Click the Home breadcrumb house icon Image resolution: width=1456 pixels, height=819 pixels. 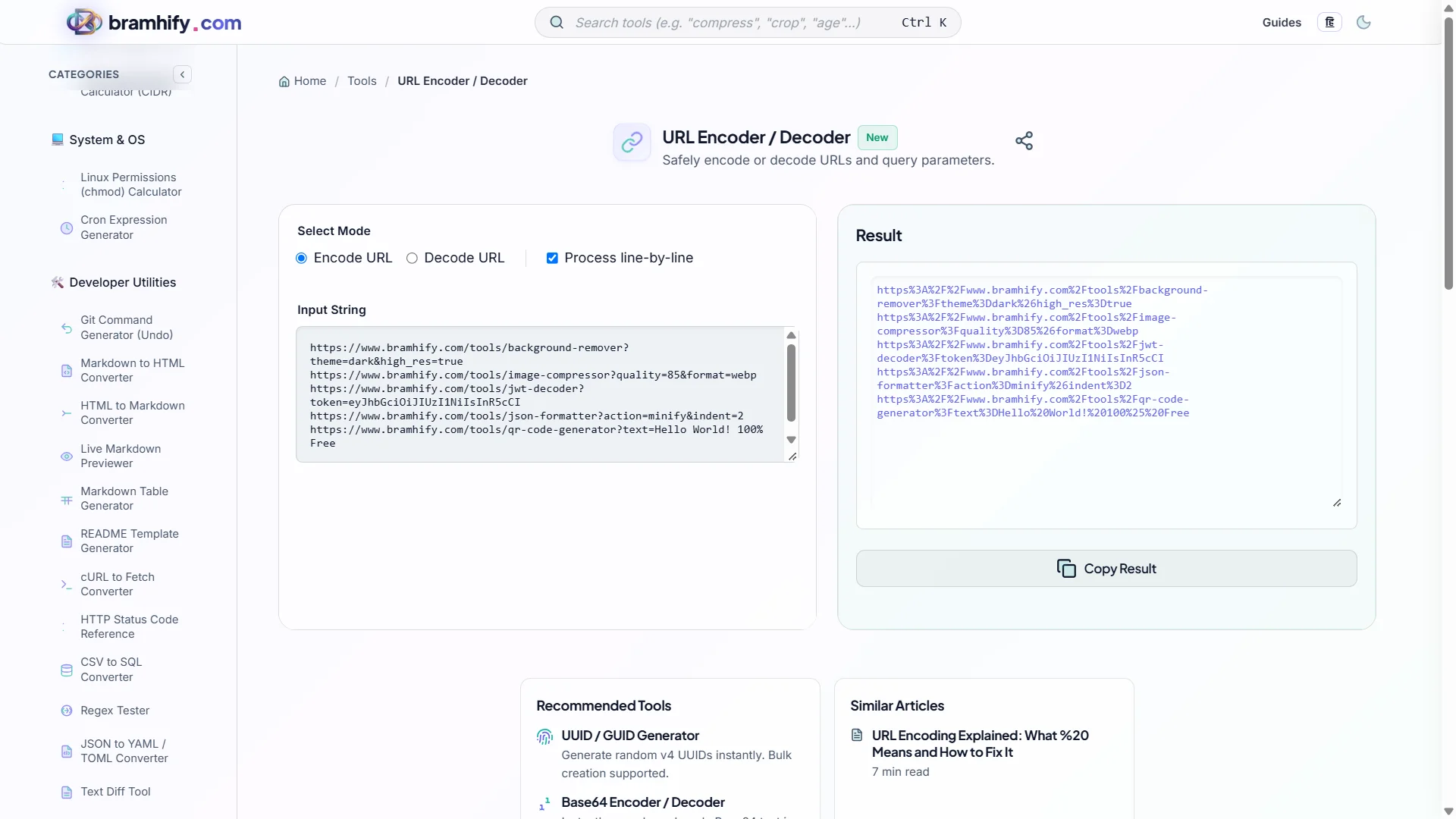[284, 82]
